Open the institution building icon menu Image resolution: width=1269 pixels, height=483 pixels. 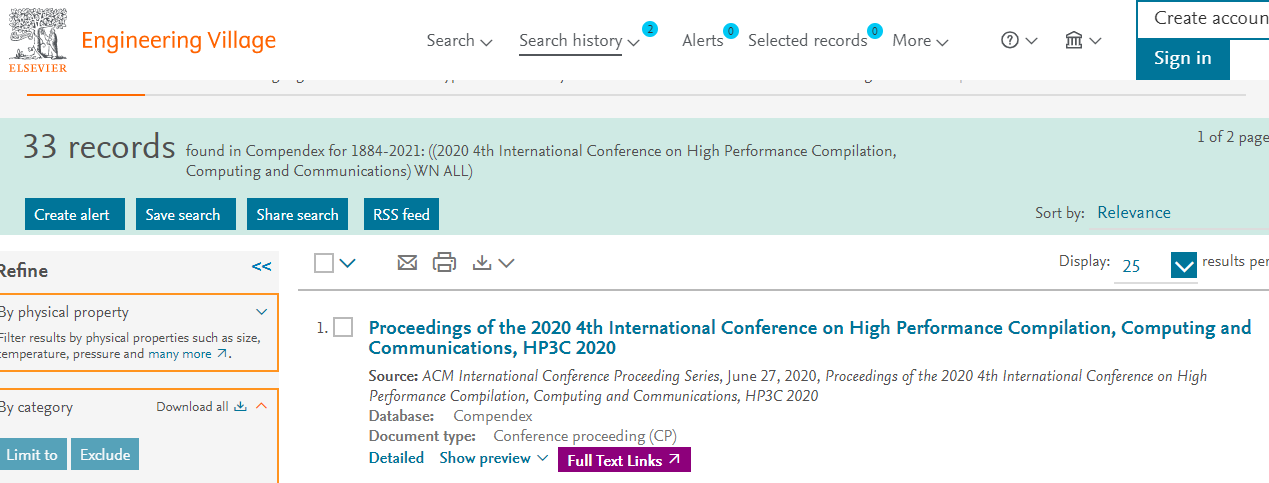pyautogui.click(x=1083, y=40)
